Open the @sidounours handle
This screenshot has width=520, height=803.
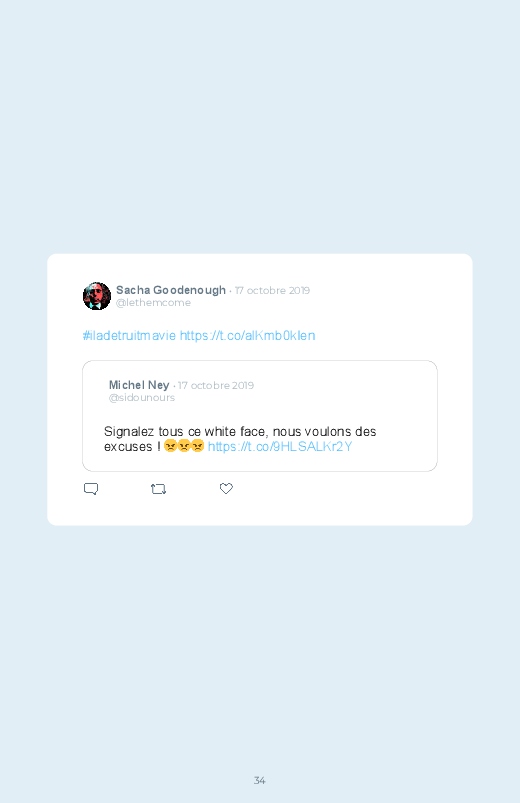coord(141,397)
